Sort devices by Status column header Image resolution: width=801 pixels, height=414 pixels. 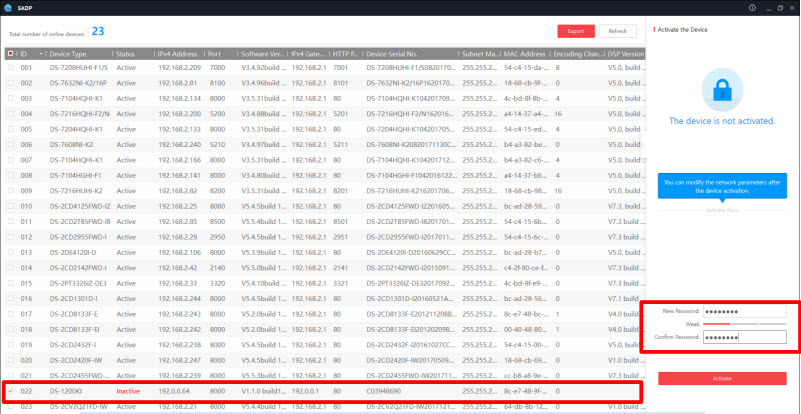(x=126, y=53)
